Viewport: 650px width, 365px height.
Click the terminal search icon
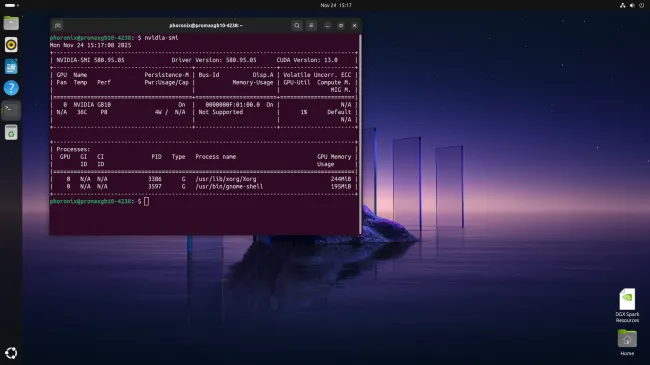pos(297,25)
